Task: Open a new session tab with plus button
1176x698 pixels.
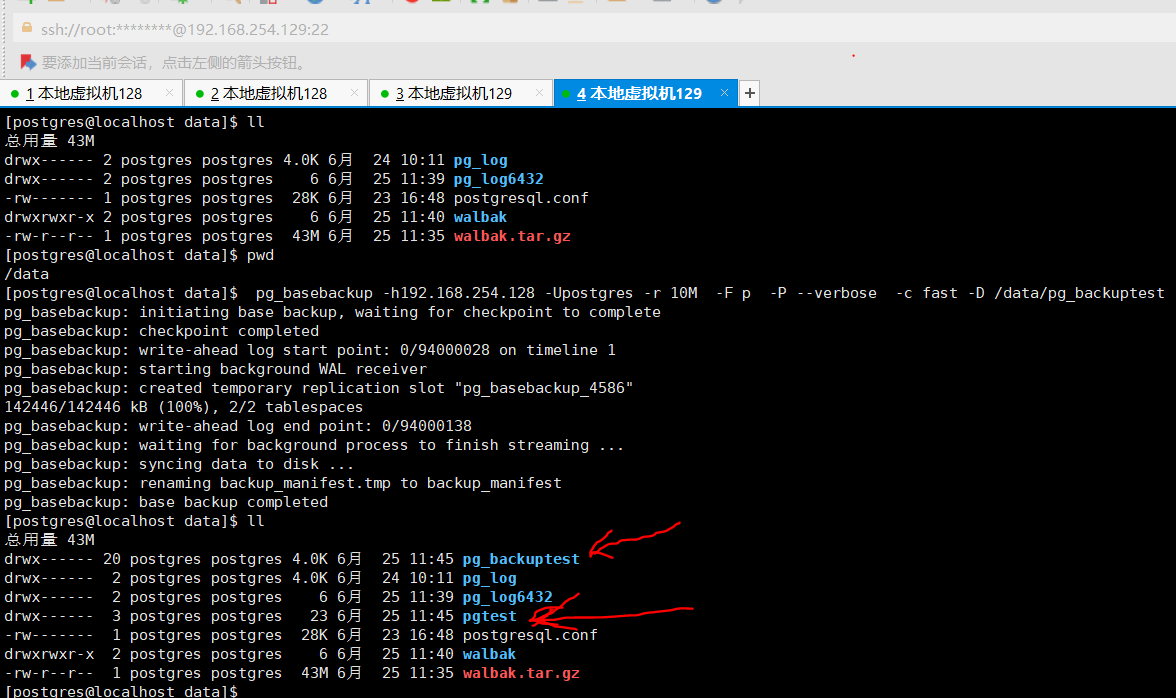Action: (x=749, y=93)
